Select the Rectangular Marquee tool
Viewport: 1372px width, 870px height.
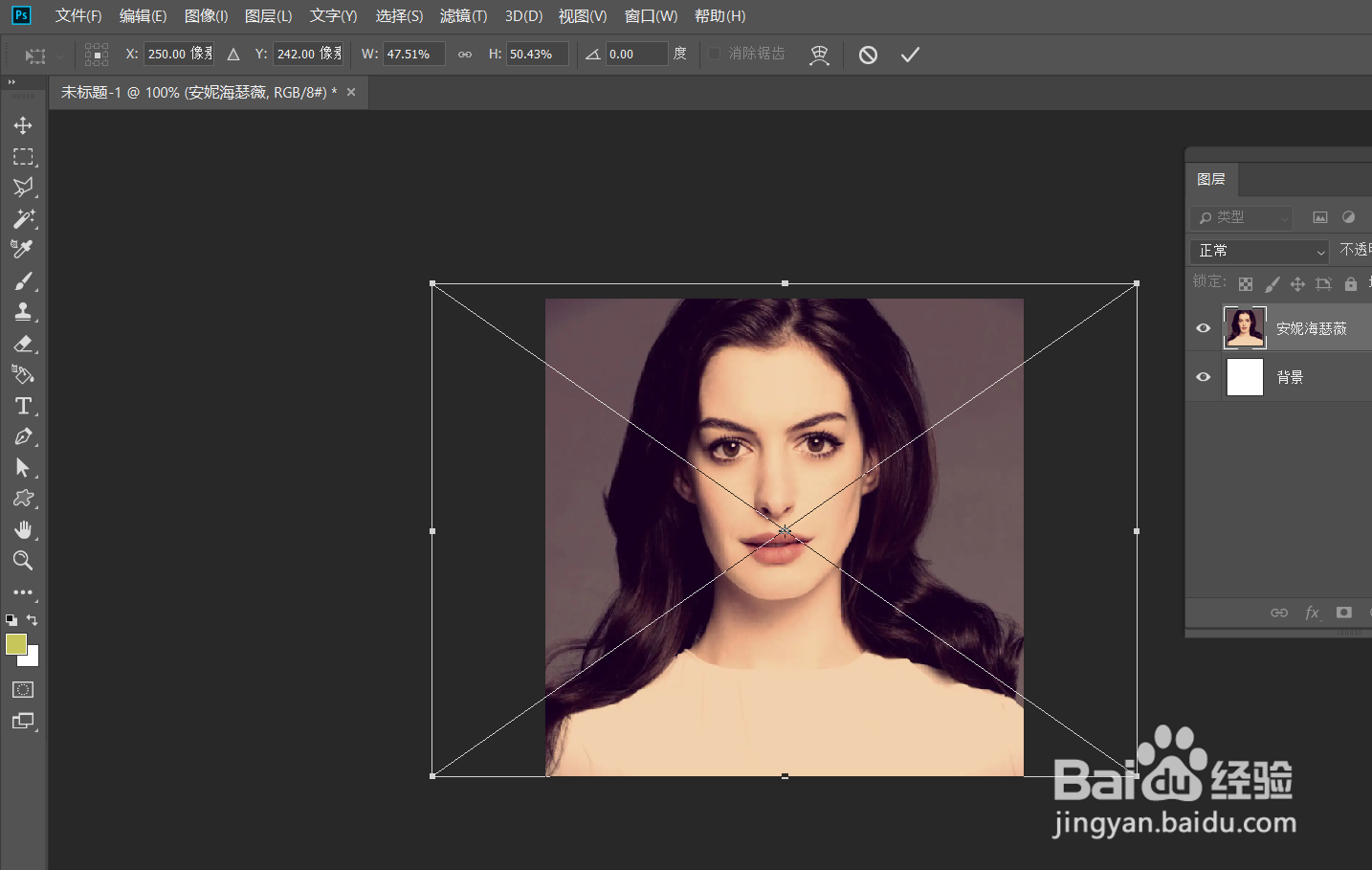click(x=23, y=156)
